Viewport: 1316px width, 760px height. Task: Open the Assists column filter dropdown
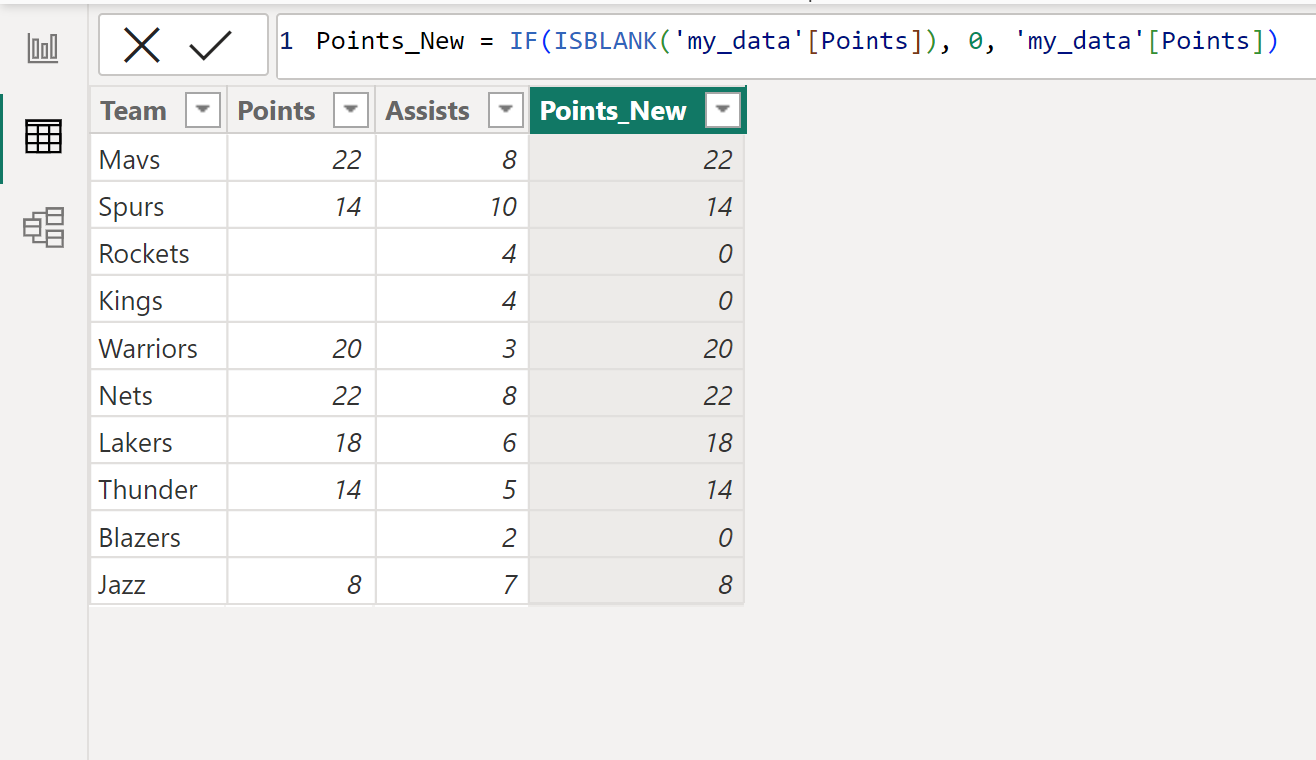(x=505, y=110)
